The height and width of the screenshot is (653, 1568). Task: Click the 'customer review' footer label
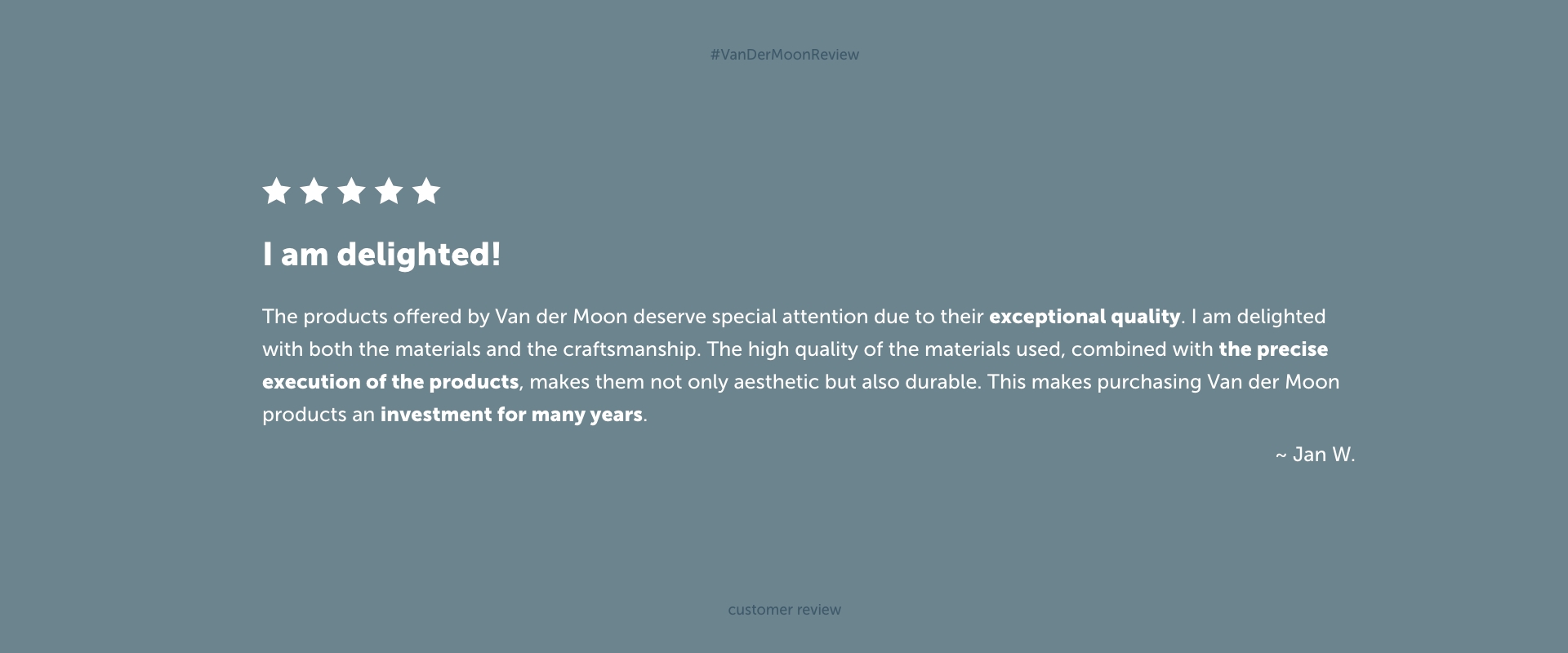coord(784,610)
